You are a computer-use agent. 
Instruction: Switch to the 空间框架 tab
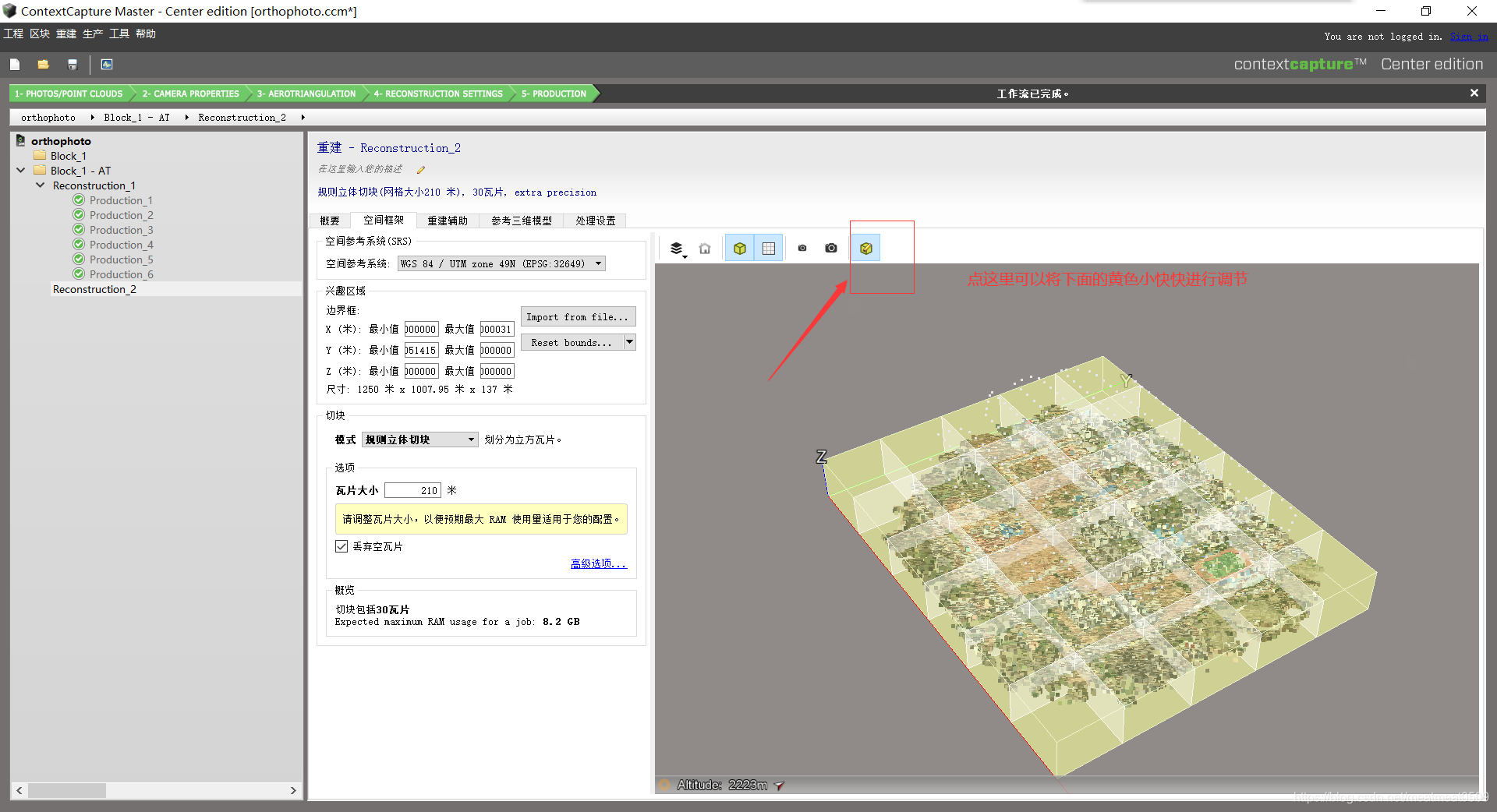pyautogui.click(x=384, y=221)
